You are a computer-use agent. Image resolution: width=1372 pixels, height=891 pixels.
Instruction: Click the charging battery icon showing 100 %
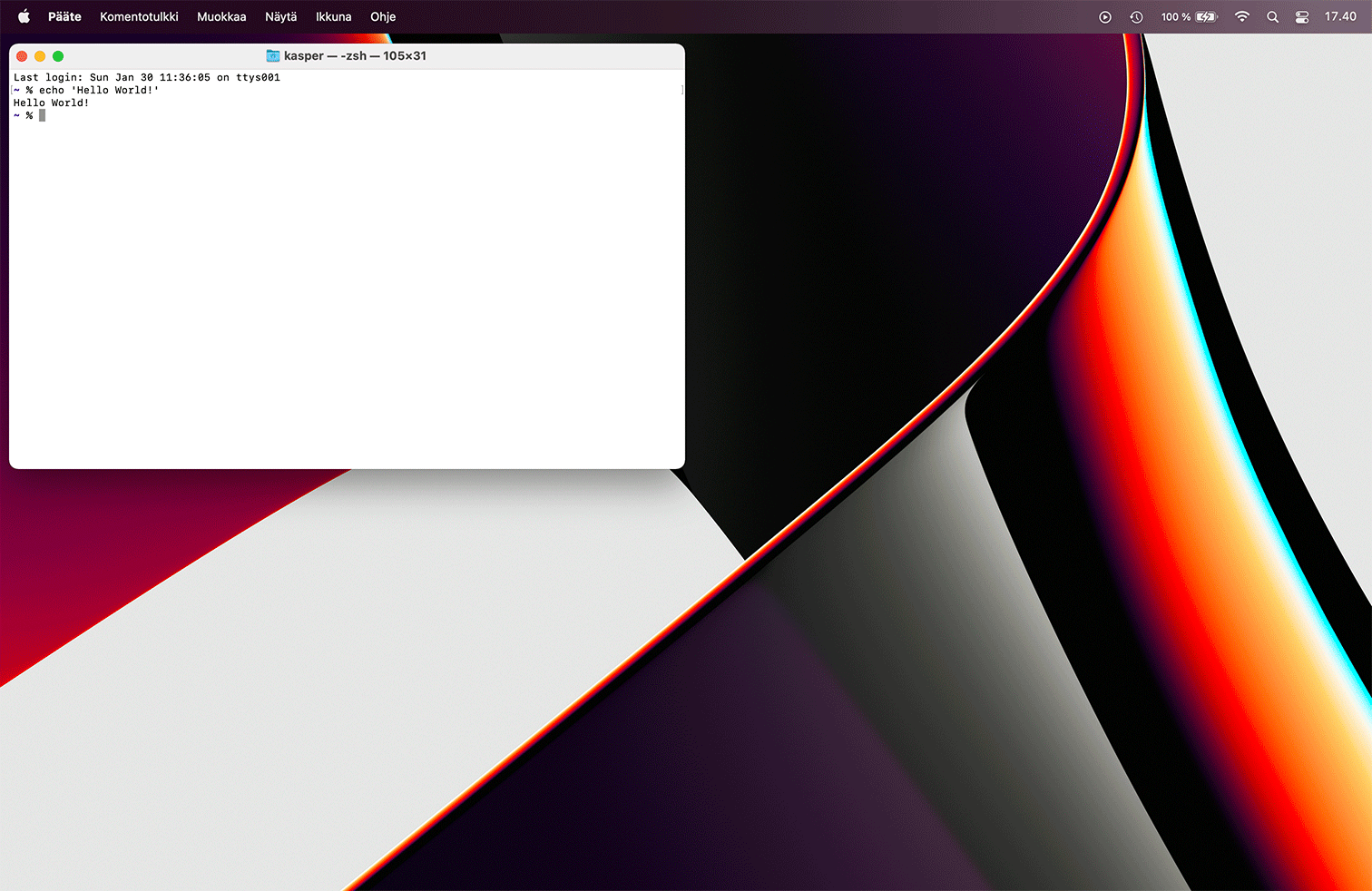click(1189, 16)
